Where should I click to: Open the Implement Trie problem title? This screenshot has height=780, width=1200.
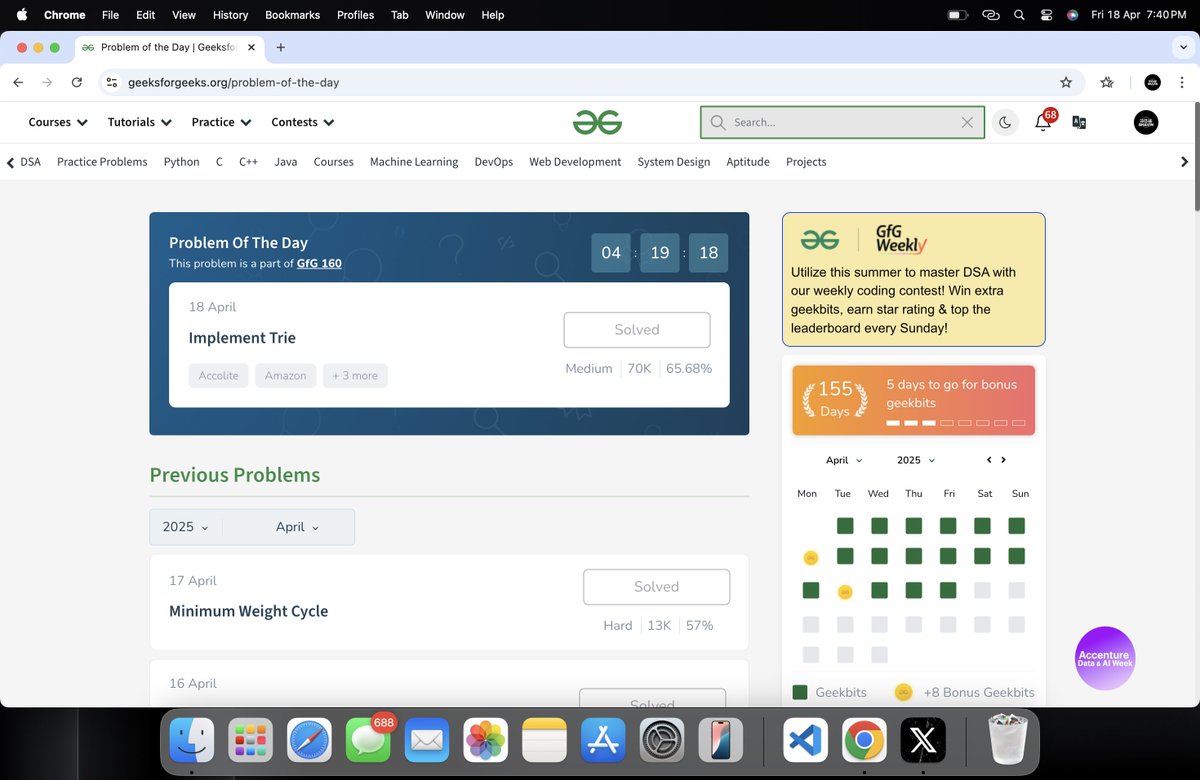(242, 338)
